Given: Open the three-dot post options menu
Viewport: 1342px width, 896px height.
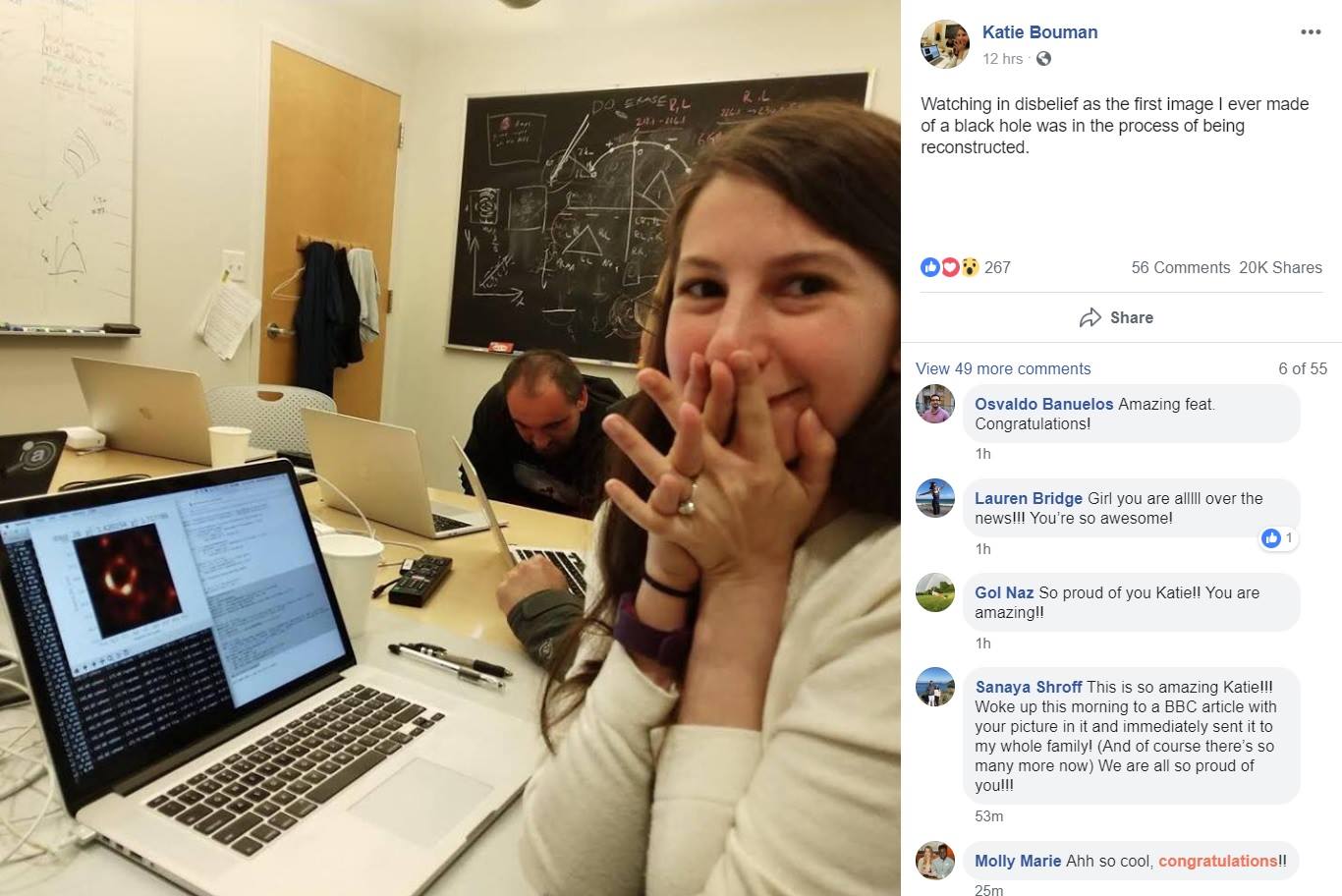Looking at the screenshot, I should tap(1311, 32).
